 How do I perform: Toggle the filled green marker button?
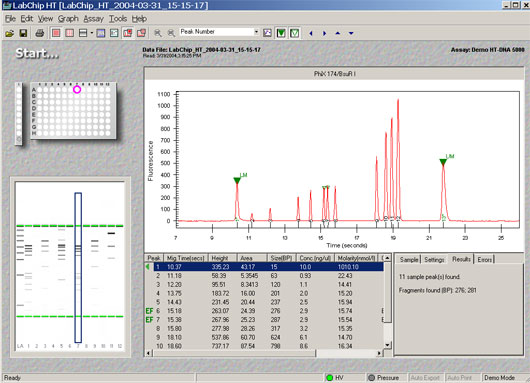point(281,33)
